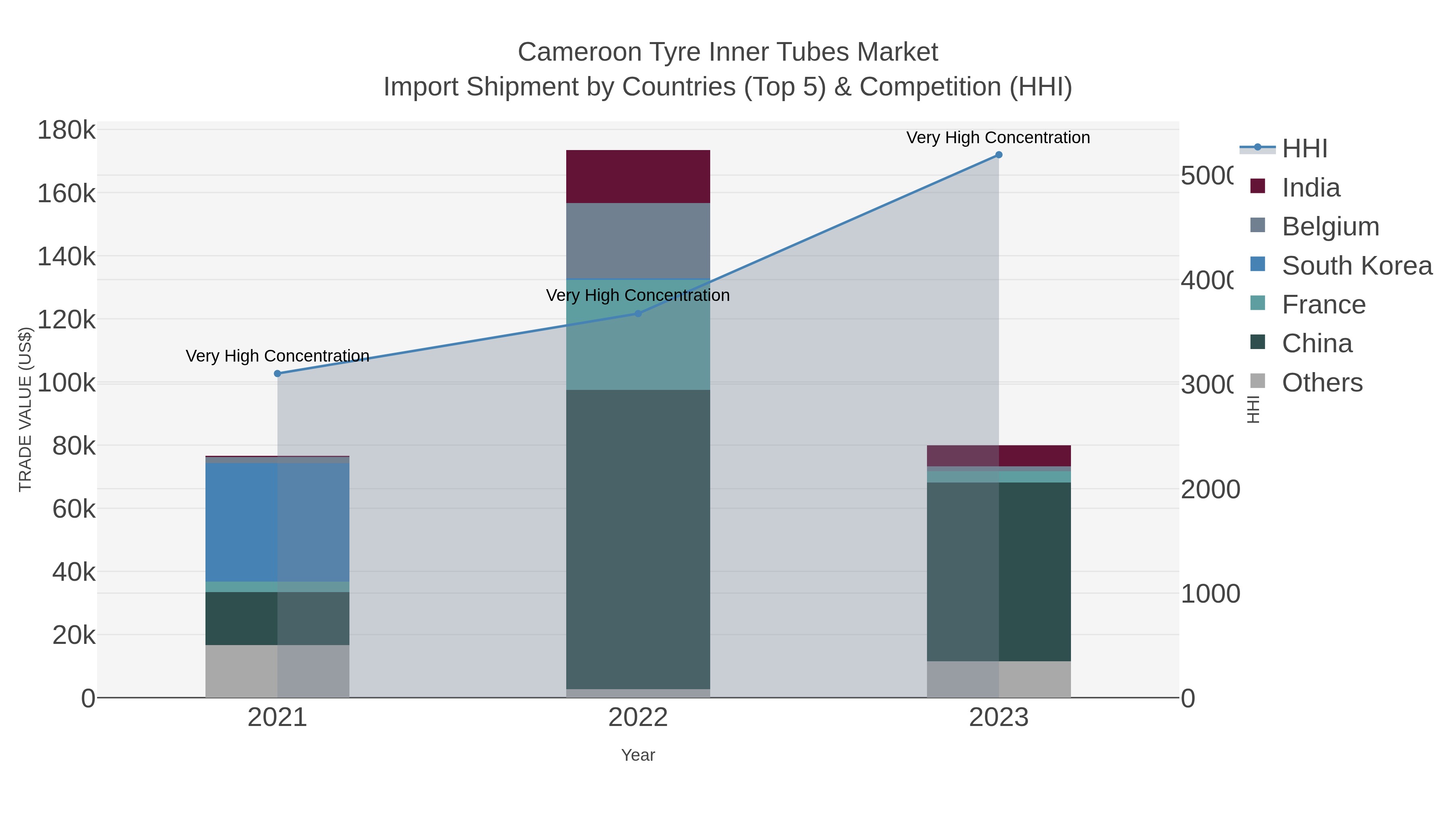
Task: Toggle Belgium series via legend label
Action: [1331, 226]
